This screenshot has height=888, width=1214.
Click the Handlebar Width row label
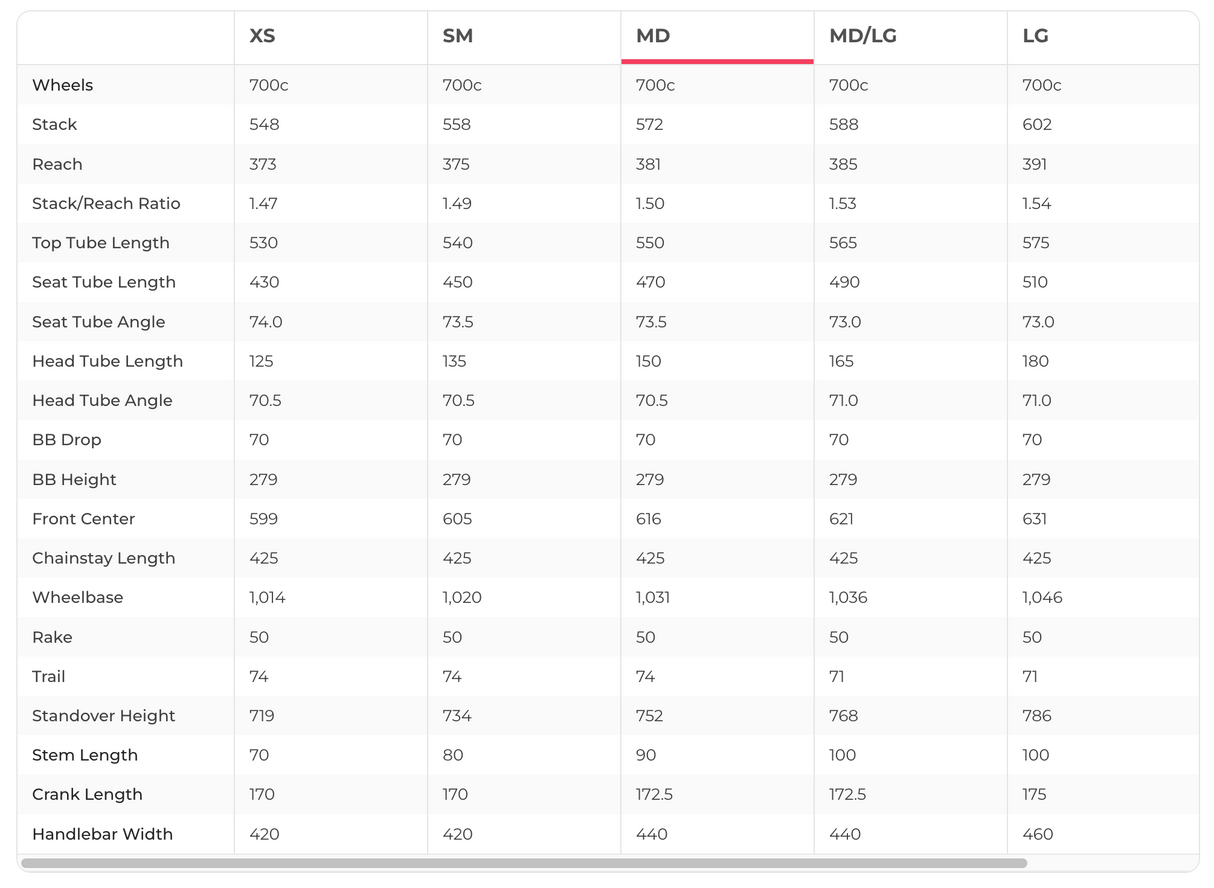(102, 834)
